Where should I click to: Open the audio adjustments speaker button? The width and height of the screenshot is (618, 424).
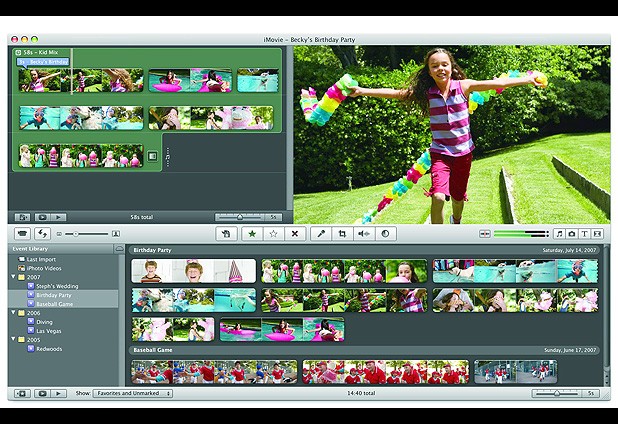(x=364, y=234)
